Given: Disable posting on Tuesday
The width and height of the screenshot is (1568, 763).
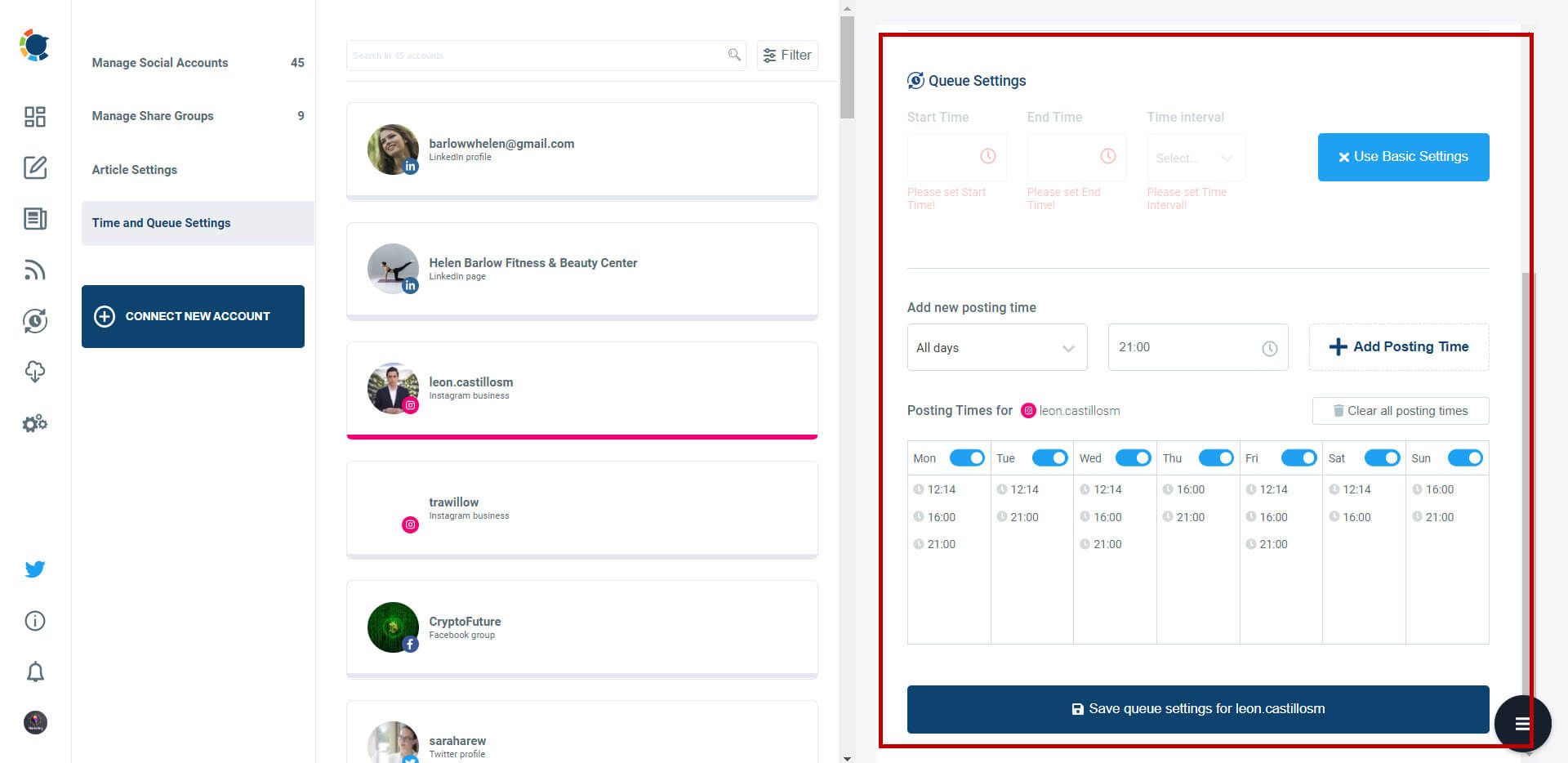Looking at the screenshot, I should point(1049,457).
